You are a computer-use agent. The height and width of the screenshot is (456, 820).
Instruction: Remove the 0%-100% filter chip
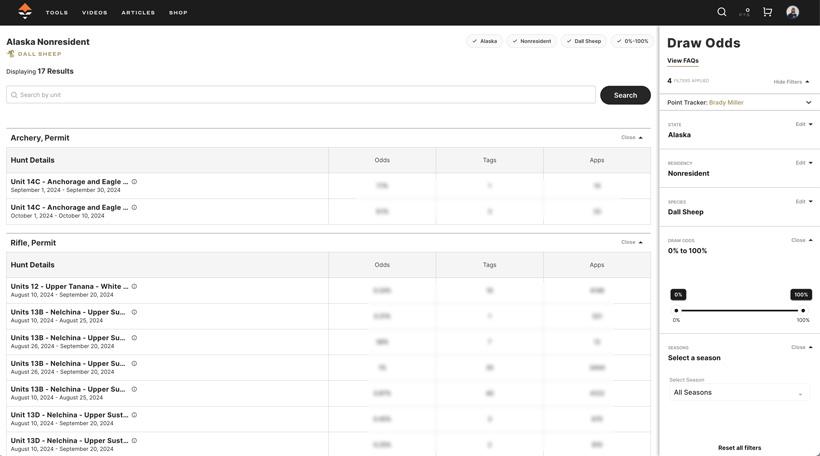coord(632,41)
